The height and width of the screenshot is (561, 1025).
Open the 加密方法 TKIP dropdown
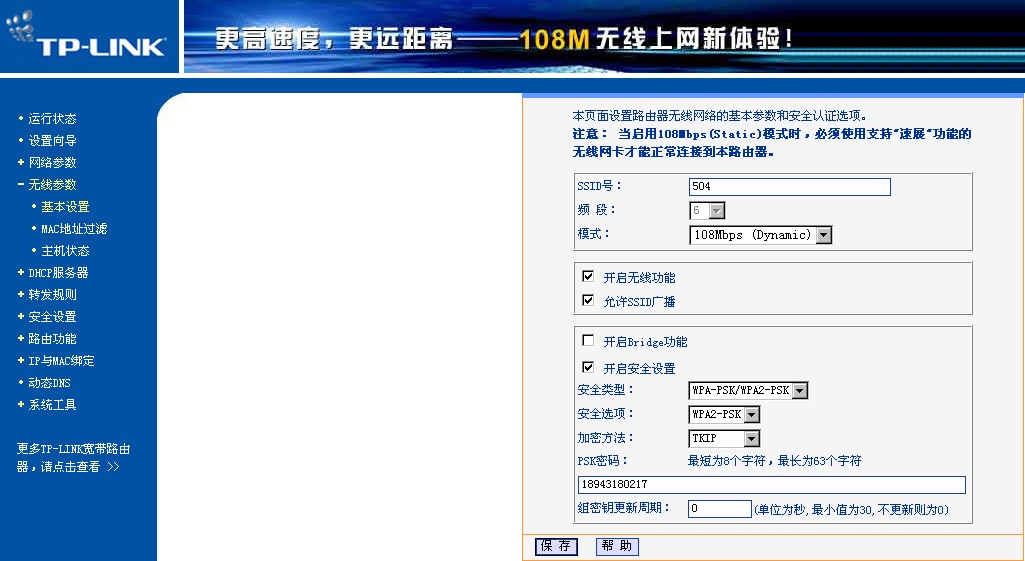tap(724, 438)
